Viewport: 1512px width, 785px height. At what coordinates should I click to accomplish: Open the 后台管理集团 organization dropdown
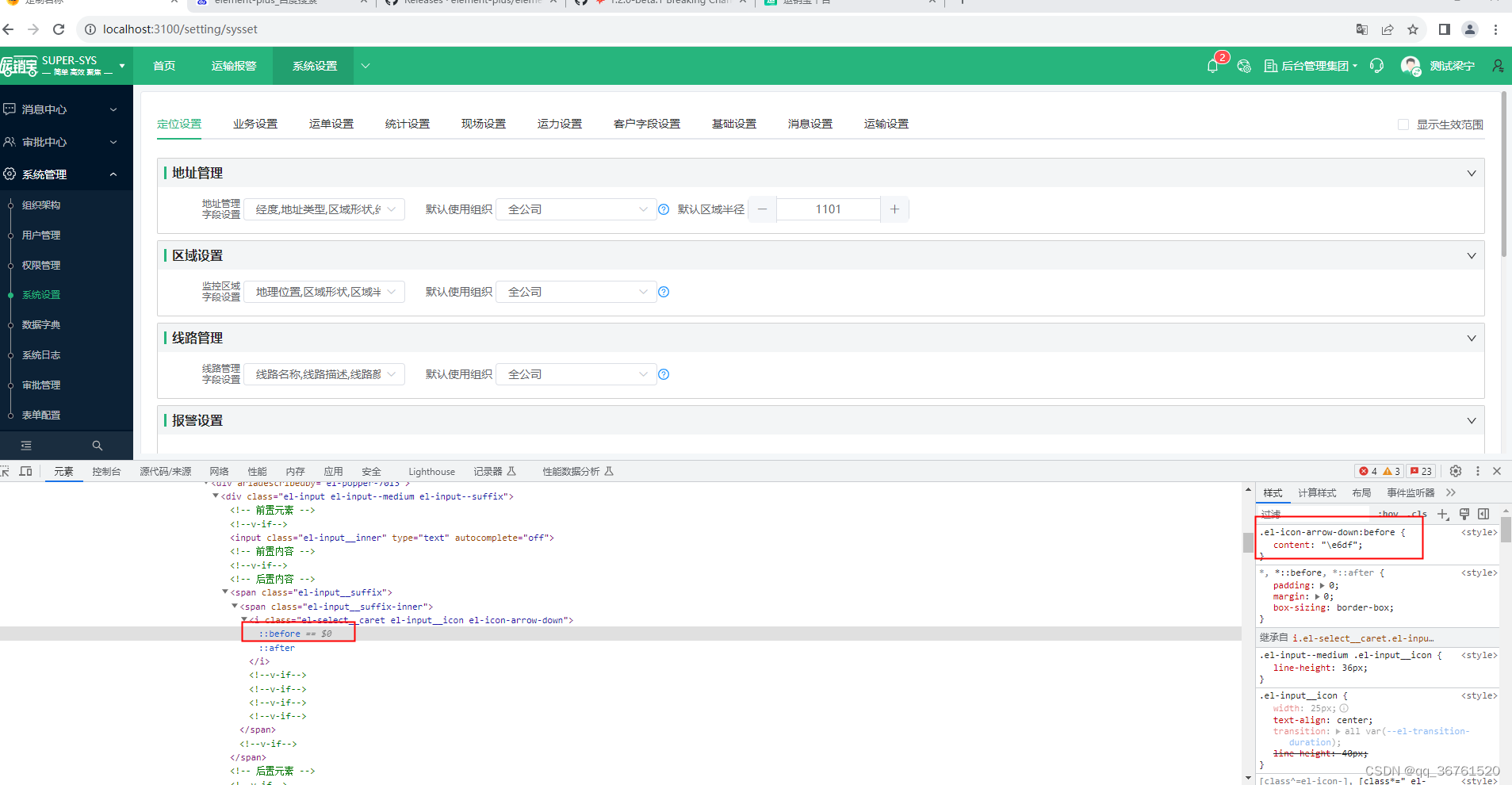coord(1311,66)
